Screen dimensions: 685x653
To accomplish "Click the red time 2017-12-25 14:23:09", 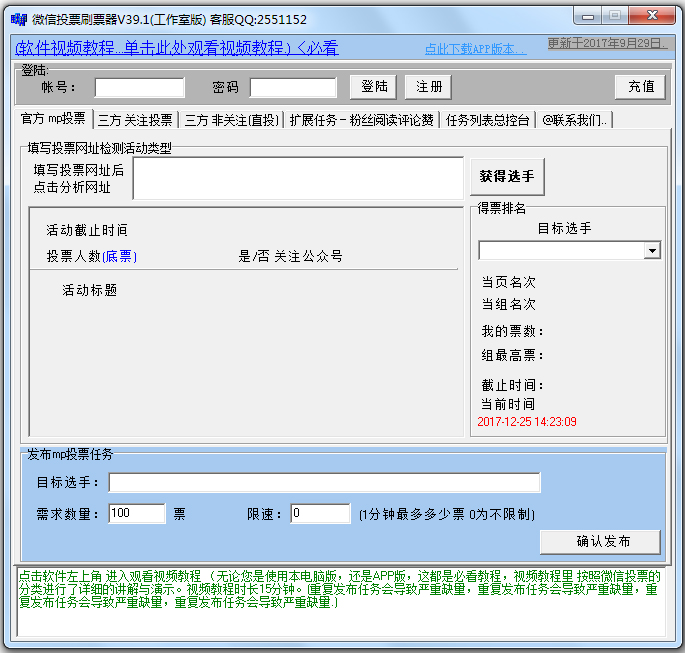I will click(x=527, y=422).
